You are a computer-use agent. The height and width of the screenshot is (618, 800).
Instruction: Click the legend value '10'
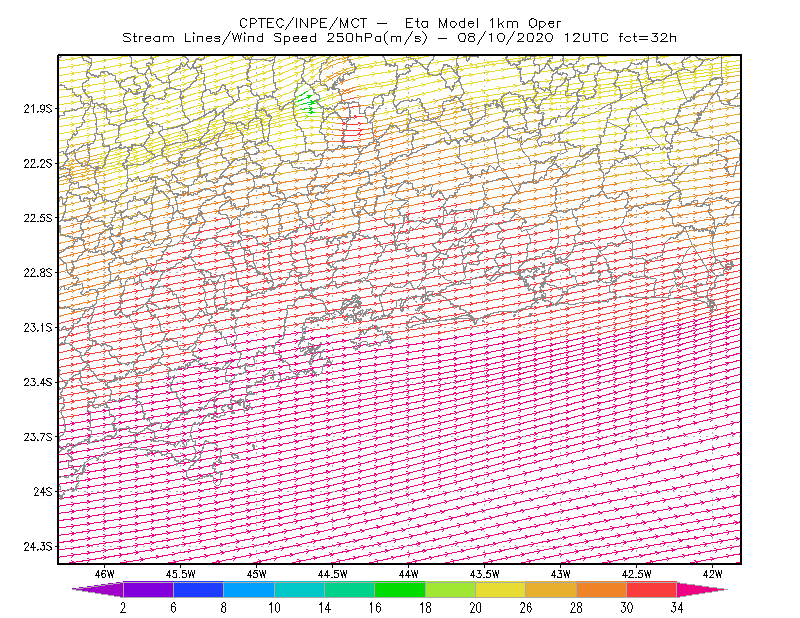coord(274,608)
